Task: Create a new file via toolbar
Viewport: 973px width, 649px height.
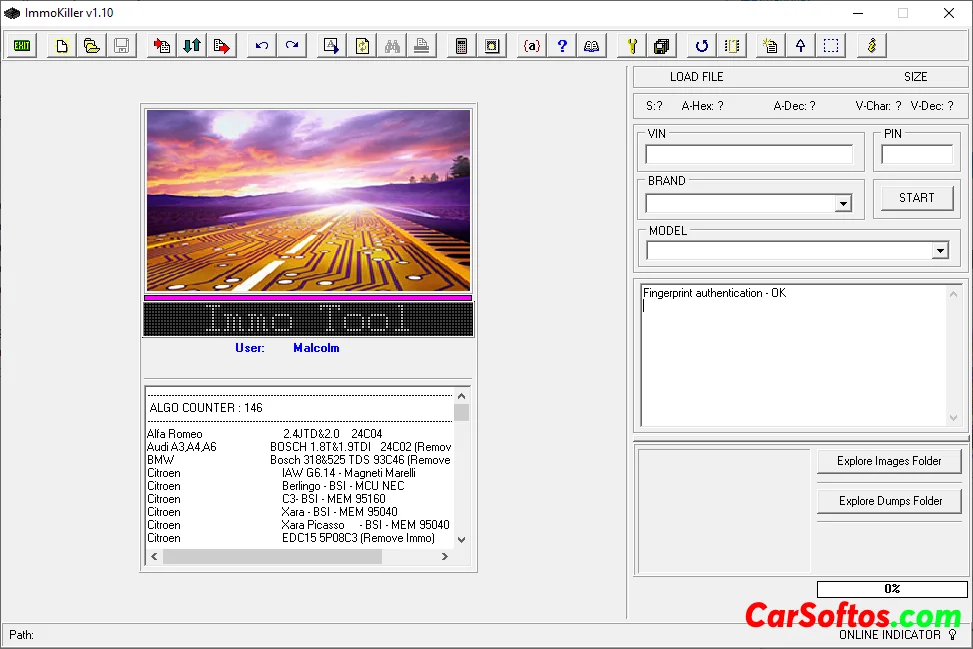Action: 62,46
